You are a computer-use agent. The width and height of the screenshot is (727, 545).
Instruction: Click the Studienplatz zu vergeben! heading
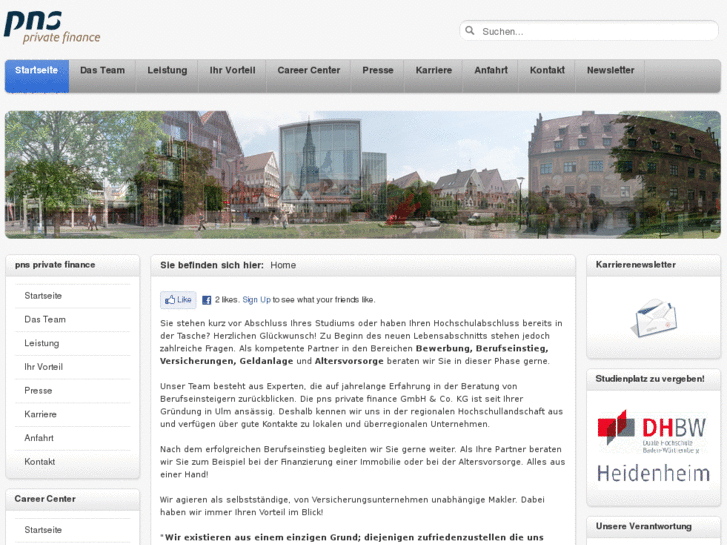650,379
